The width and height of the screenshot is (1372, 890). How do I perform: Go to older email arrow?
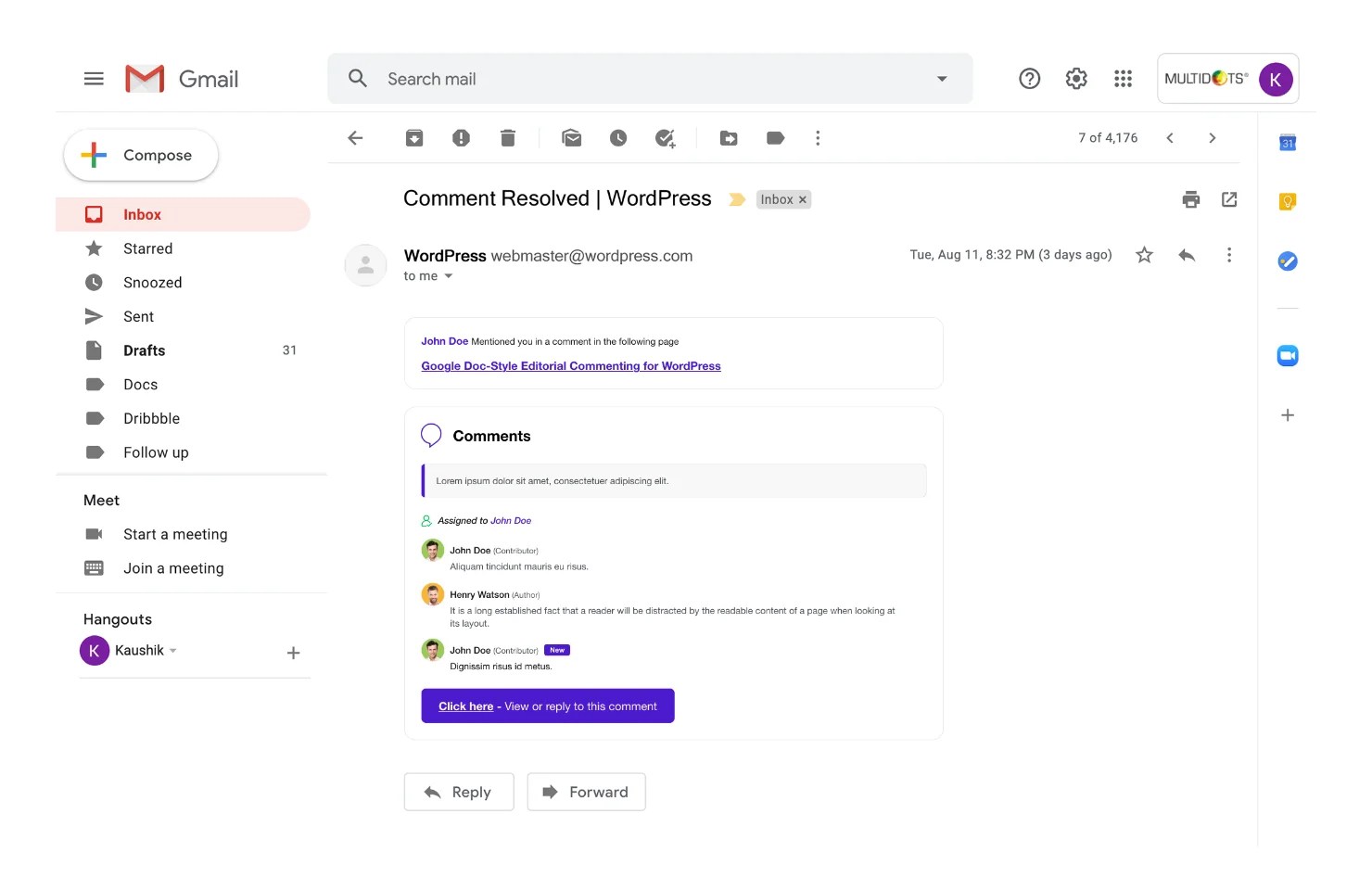[1212, 138]
